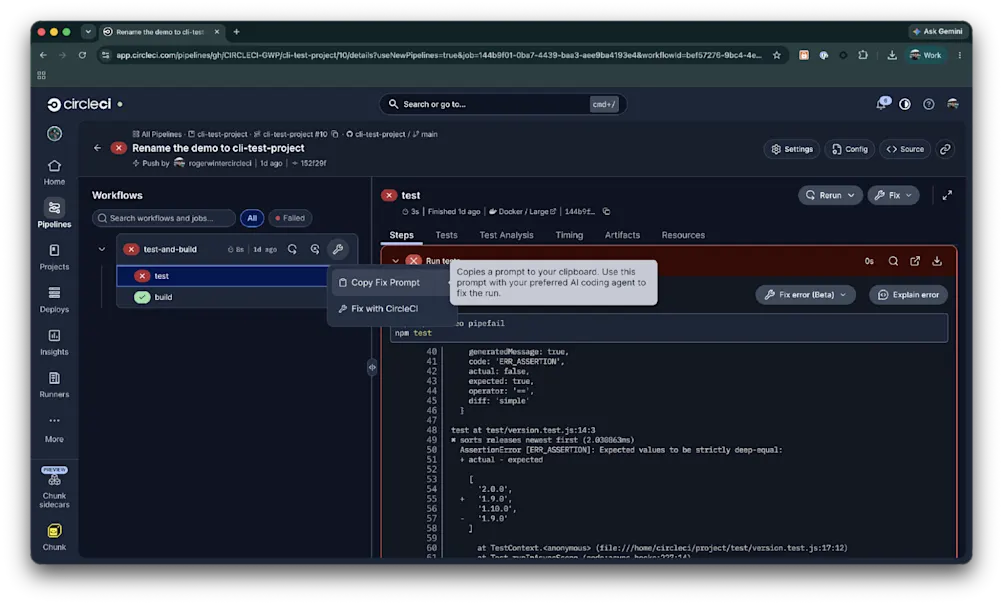Open the Chunk sidebar item
Screen dimensions: 1003x605
click(54, 537)
